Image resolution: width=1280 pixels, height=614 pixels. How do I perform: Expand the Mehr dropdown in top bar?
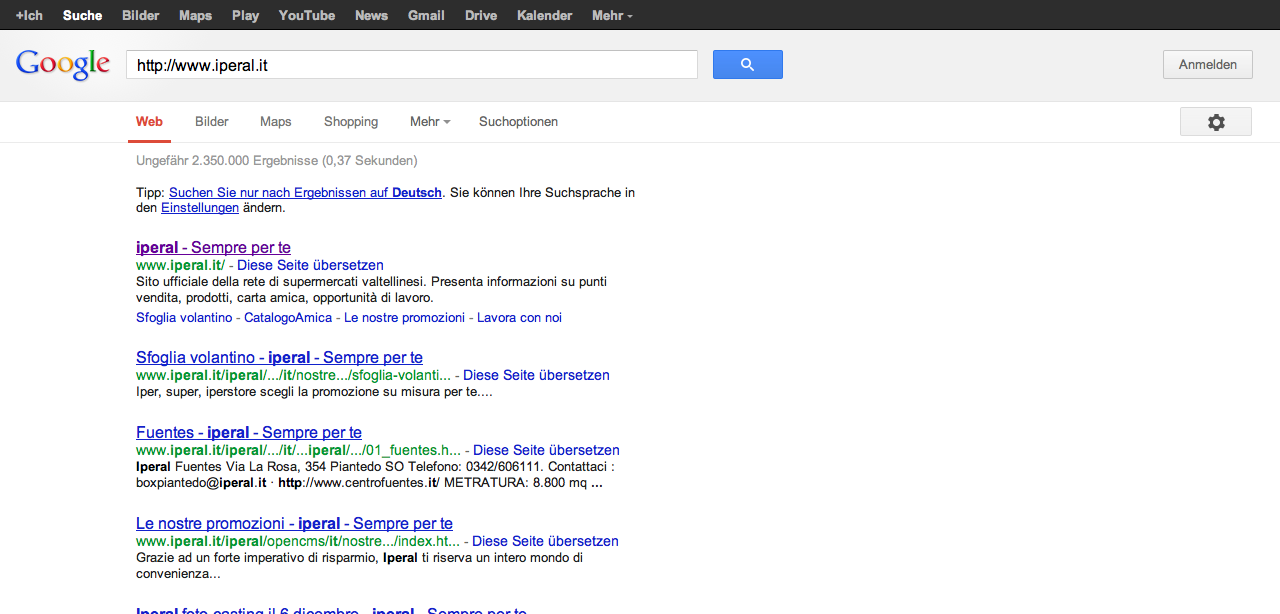pyautogui.click(x=611, y=16)
